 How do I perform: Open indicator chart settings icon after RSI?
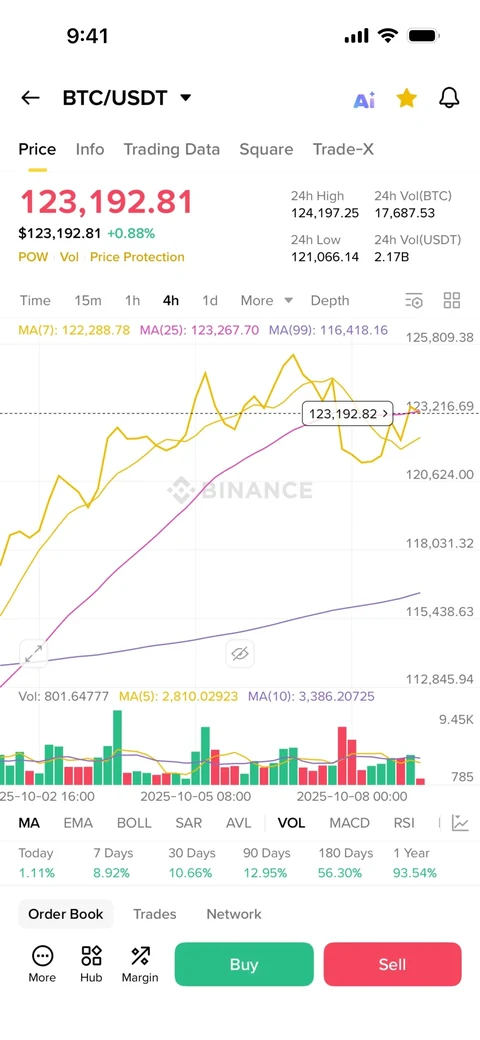point(460,822)
